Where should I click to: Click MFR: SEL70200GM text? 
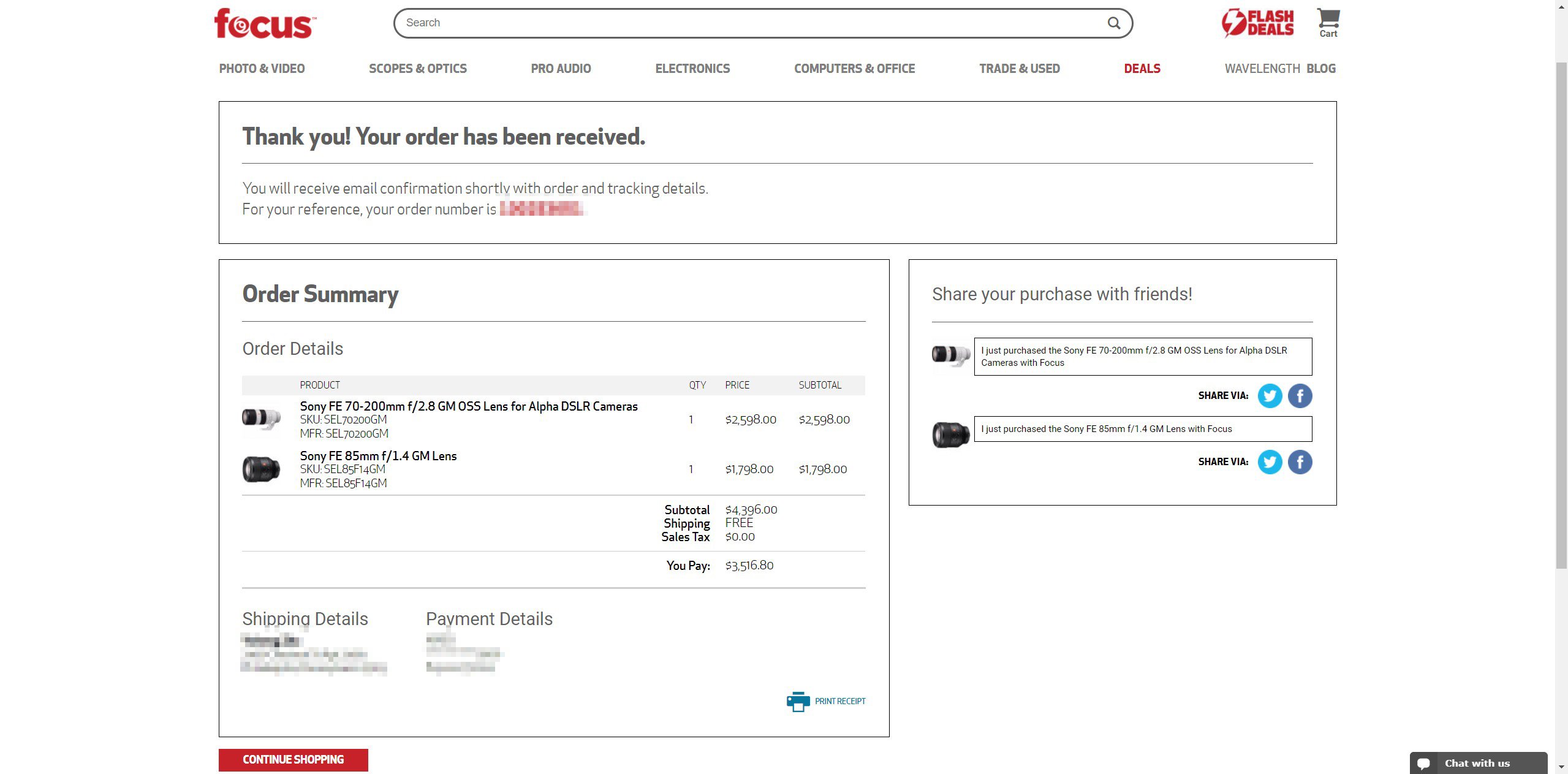tap(344, 434)
